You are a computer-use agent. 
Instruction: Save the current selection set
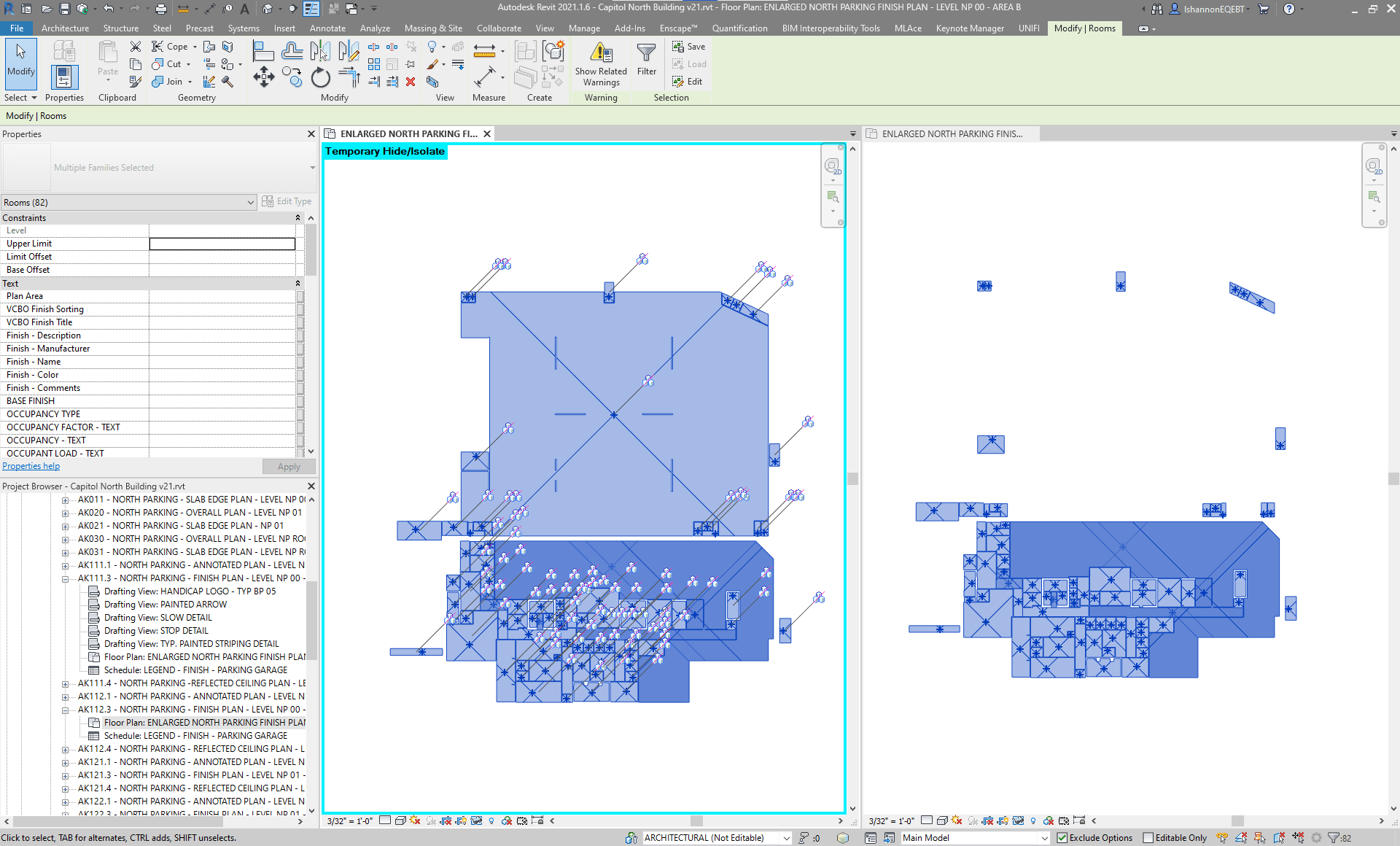point(688,46)
